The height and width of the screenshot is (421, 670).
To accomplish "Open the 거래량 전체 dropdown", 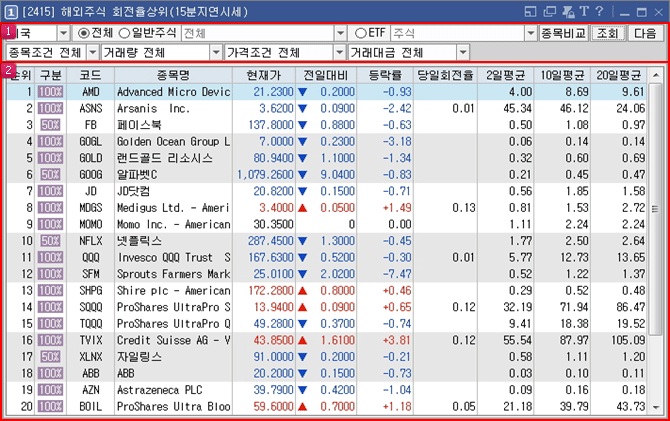I will 216,53.
